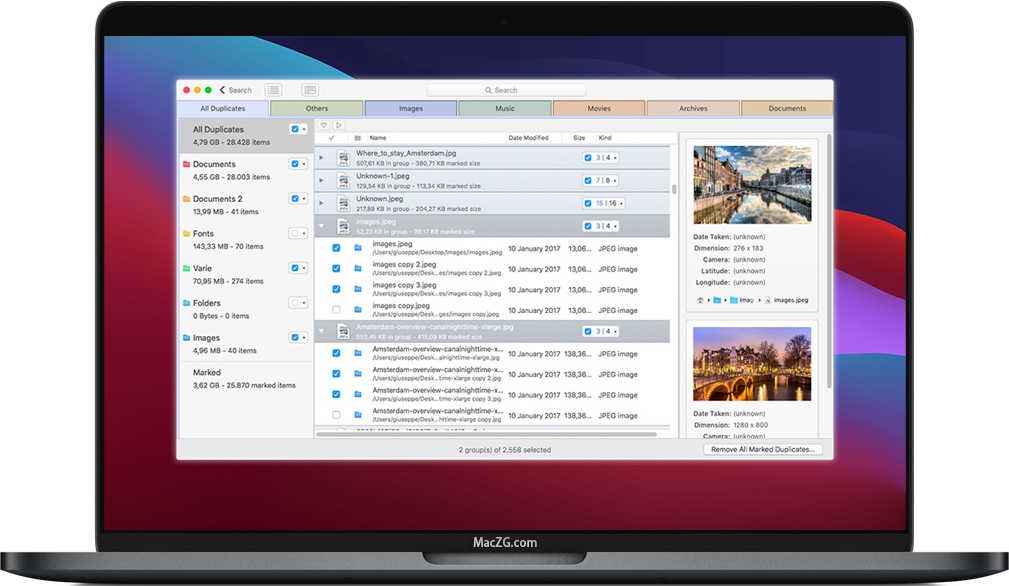Screen dimensions: 1009x586
Task: Open the Archives tab
Action: (x=692, y=107)
